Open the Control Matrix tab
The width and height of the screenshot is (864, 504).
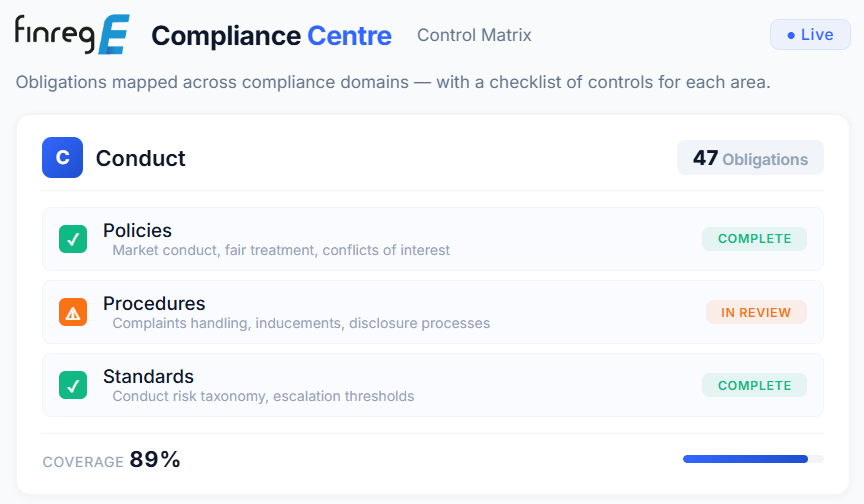point(474,35)
